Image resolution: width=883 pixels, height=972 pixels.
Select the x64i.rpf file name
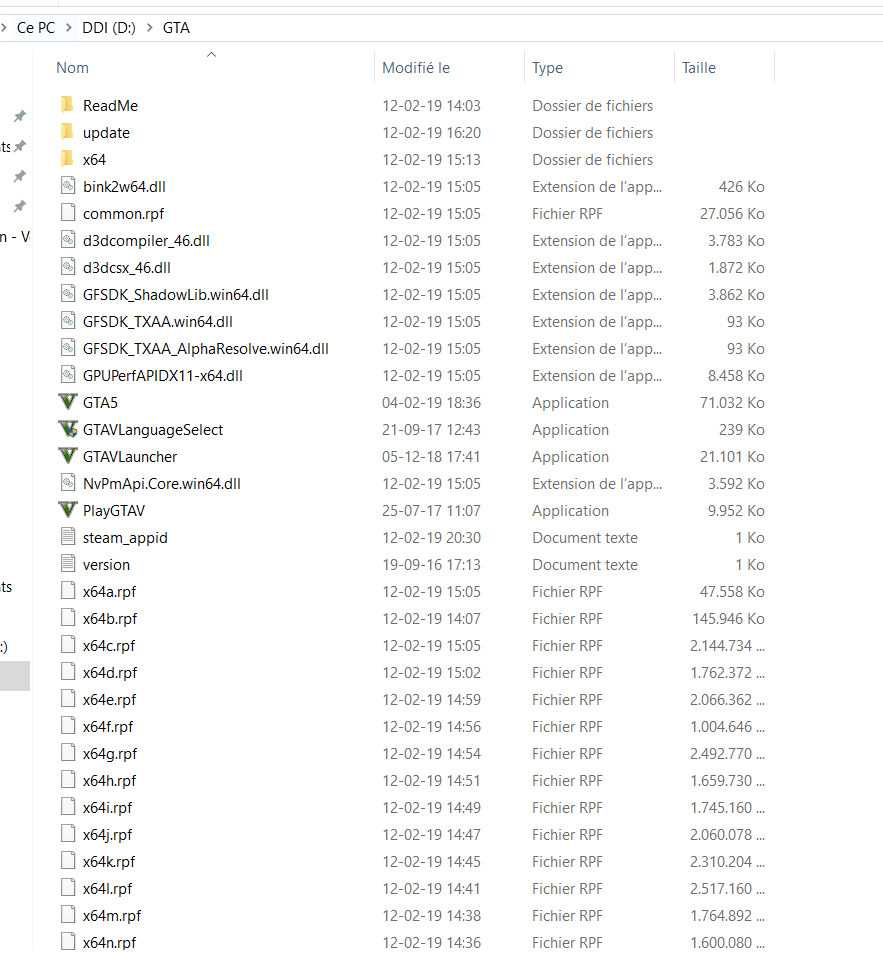coord(107,808)
